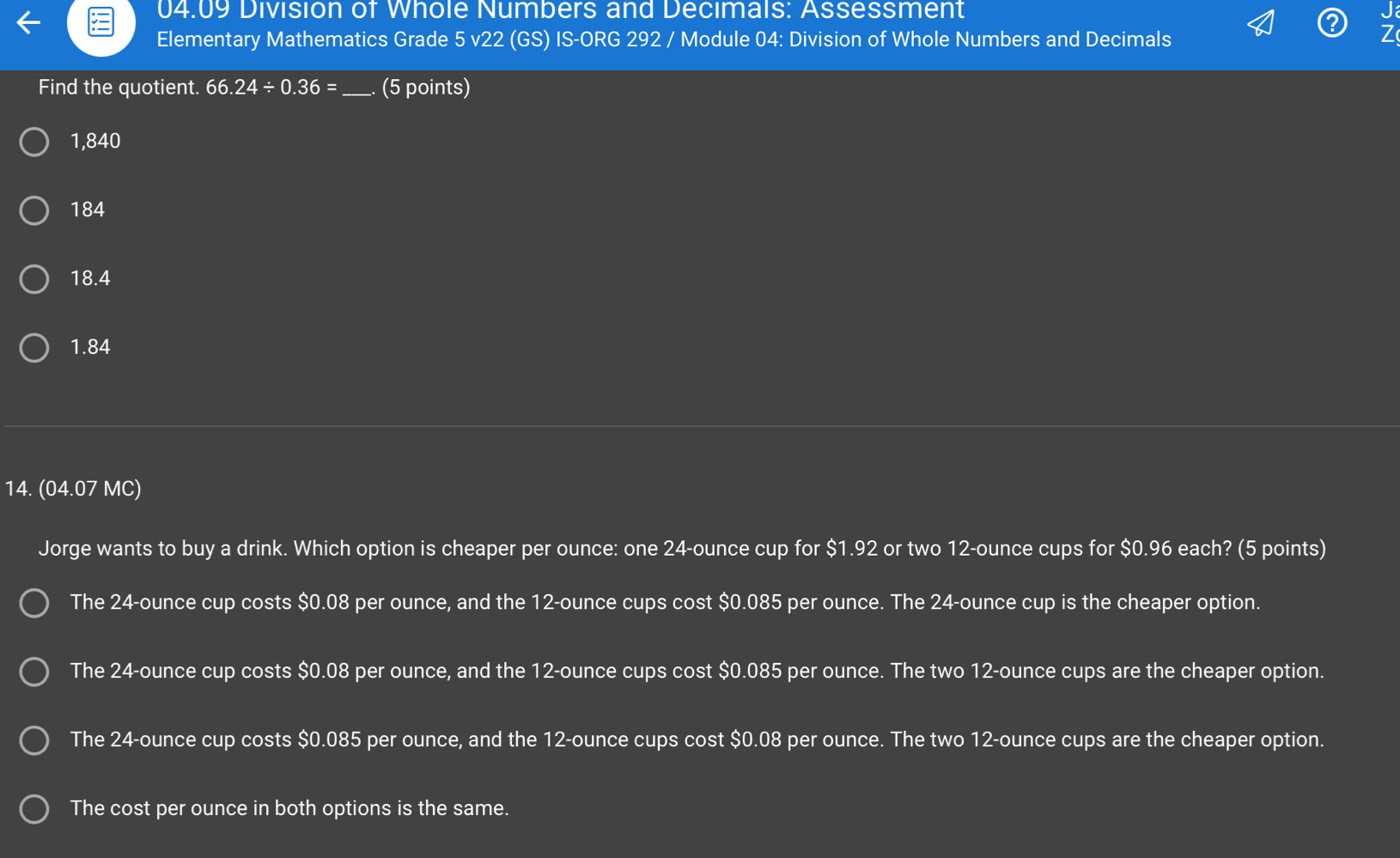Click question 14 label (04.07 MC)
Image resolution: width=1400 pixels, height=858 pixels.
click(73, 489)
